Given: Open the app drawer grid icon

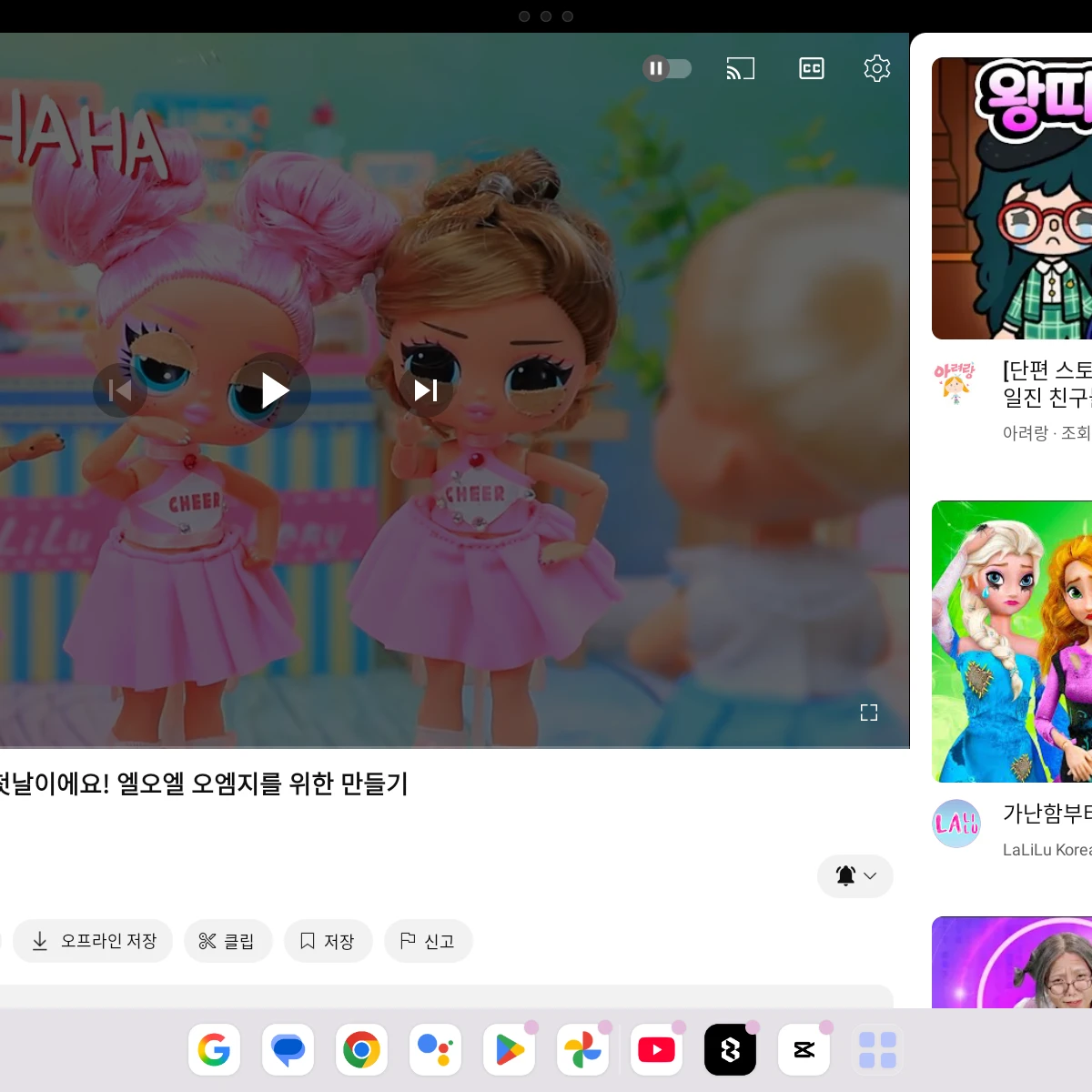Looking at the screenshot, I should (x=877, y=1049).
